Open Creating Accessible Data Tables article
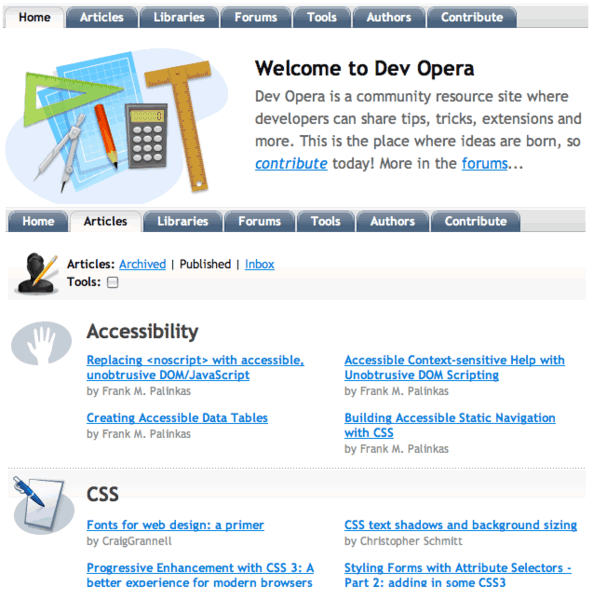Screen dimensions: 593x600 [x=177, y=418]
